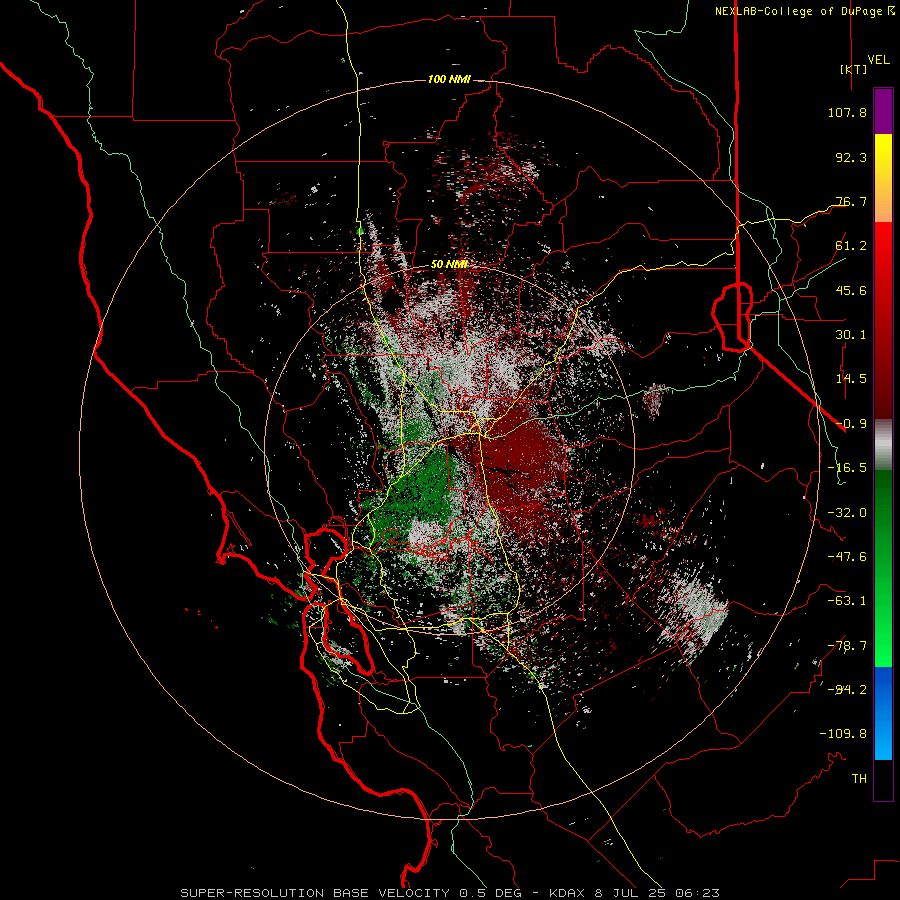
Task: Click the [KT] units label
Action: pyautogui.click(x=854, y=69)
